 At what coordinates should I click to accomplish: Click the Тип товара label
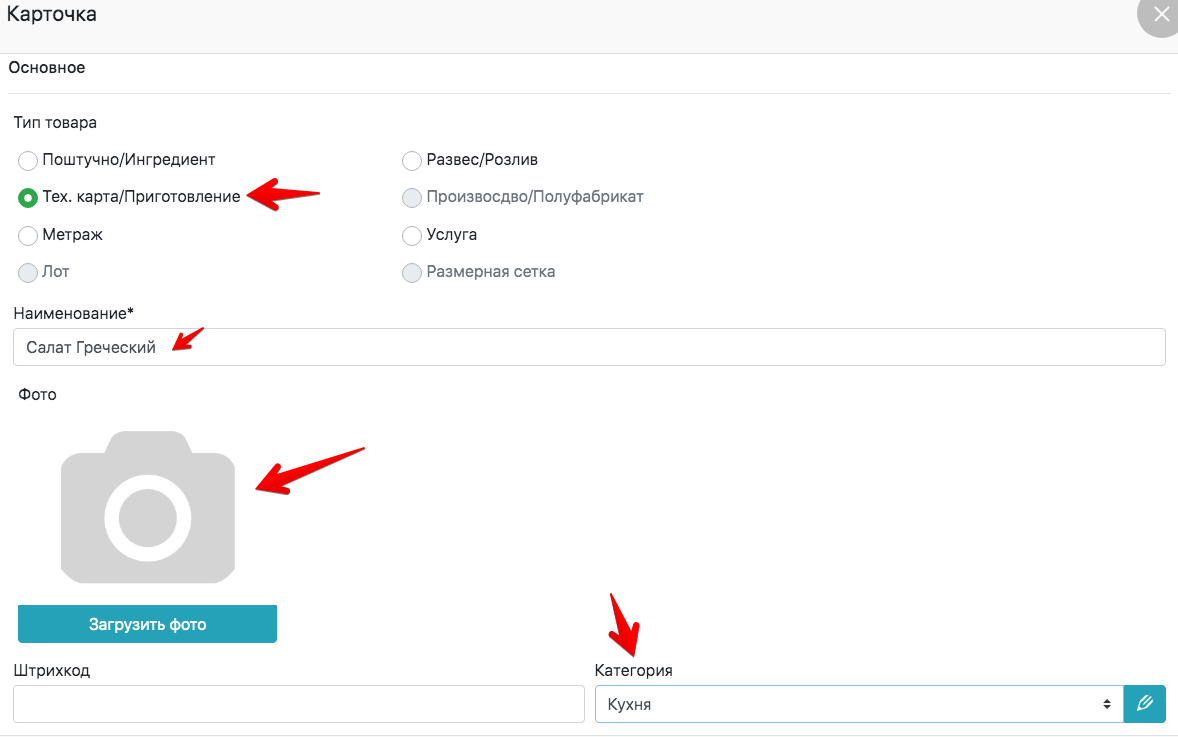tap(55, 123)
